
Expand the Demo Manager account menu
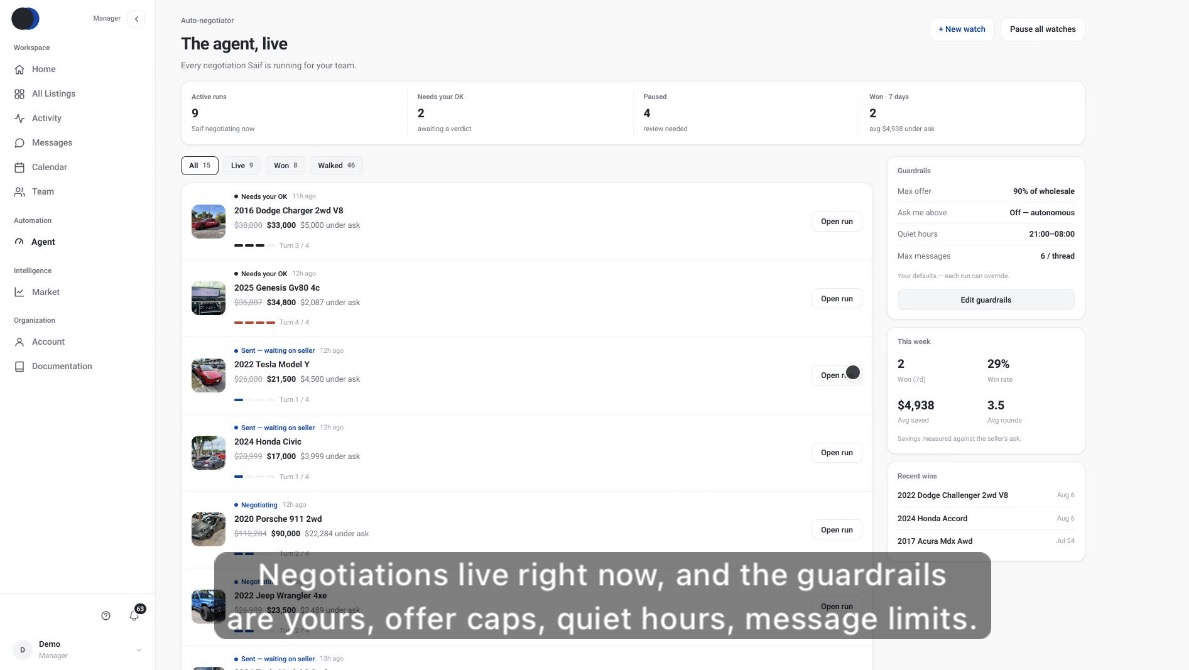(77, 650)
